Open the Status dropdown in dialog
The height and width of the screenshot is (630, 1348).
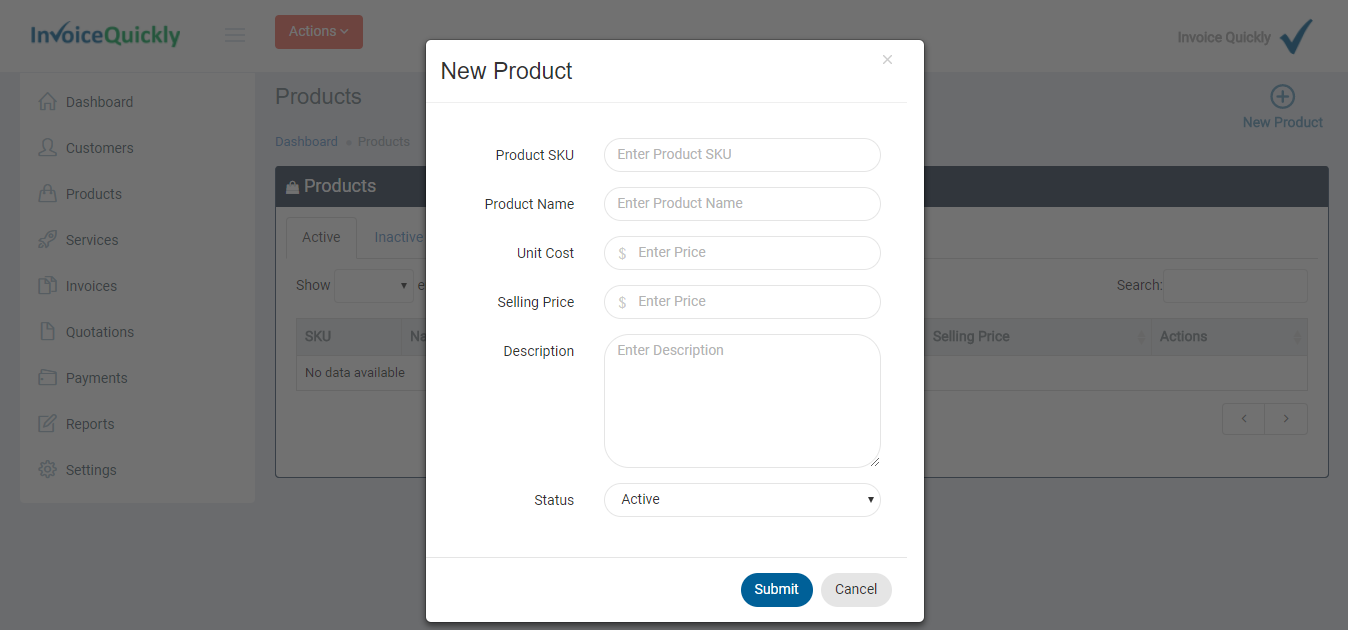742,500
